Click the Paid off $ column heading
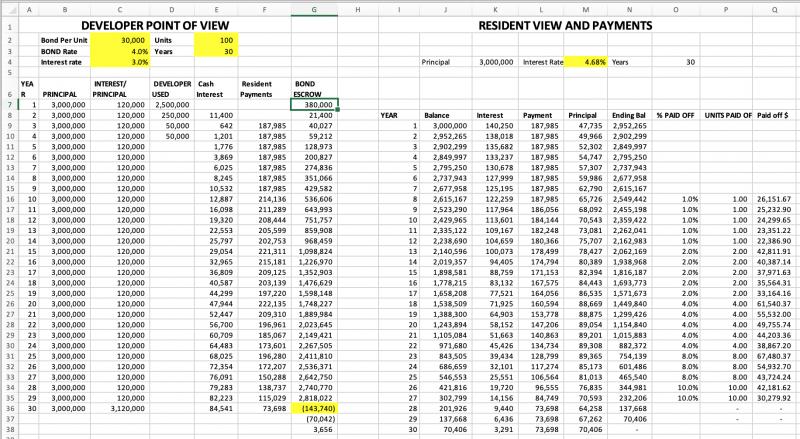The height and width of the screenshot is (439, 800). coord(772,115)
